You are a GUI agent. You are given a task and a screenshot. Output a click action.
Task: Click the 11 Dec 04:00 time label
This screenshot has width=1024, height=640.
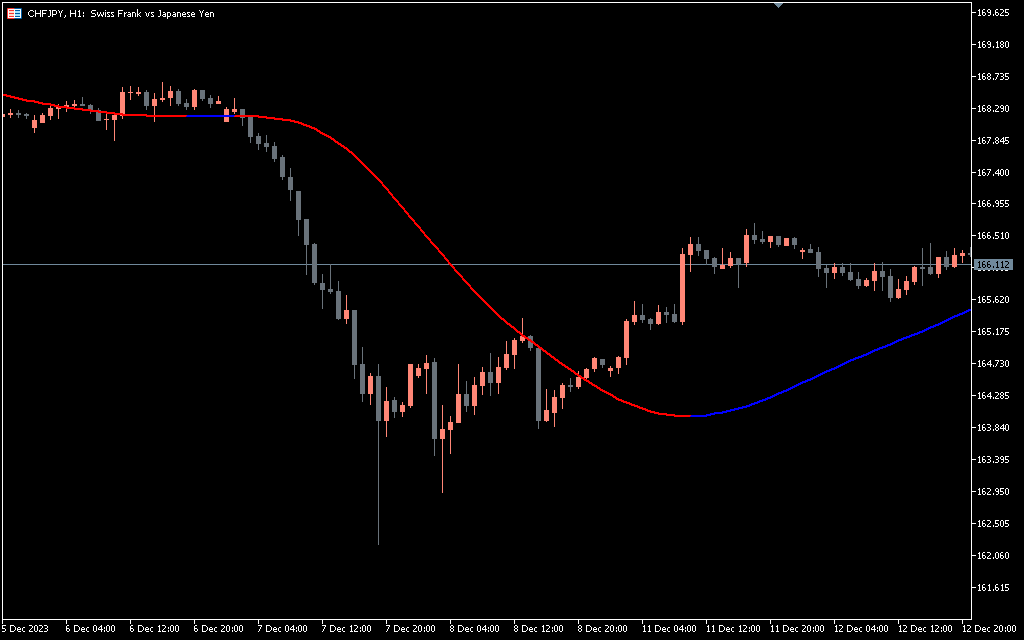pos(669,629)
